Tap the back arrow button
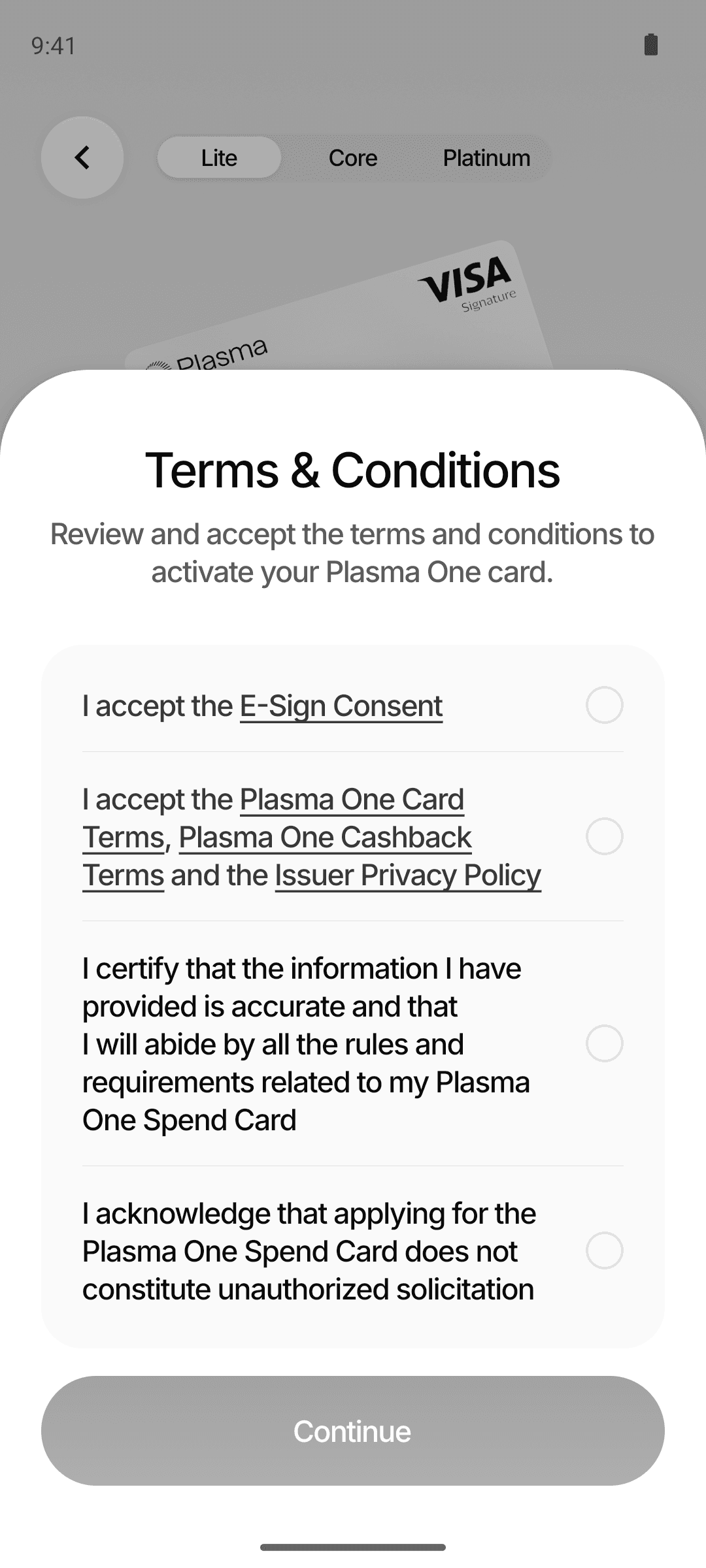The image size is (706, 1568). click(x=82, y=157)
